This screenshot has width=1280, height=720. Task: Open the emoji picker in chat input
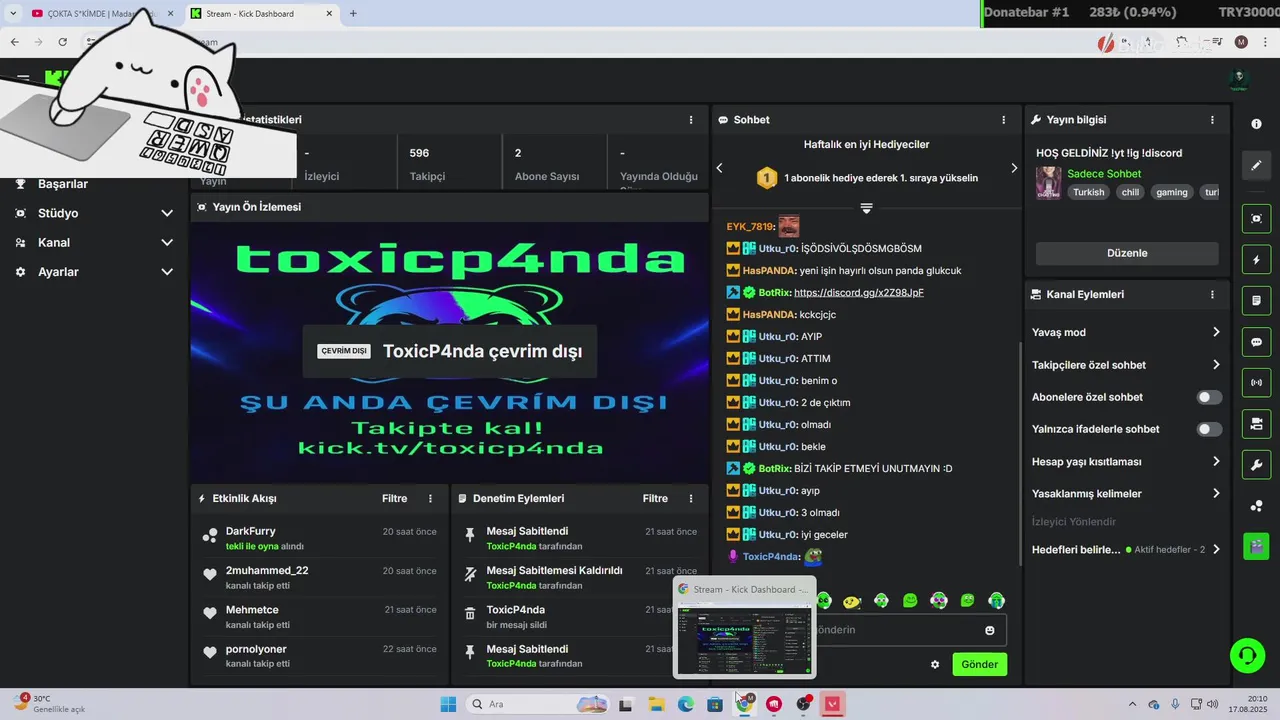pyautogui.click(x=990, y=630)
